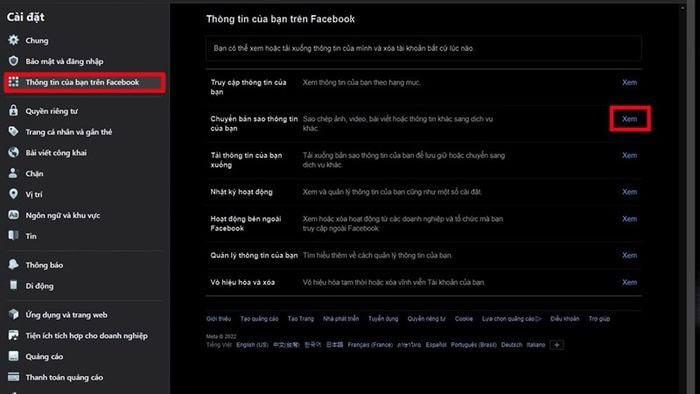This screenshot has height=394, width=700.
Task: Switch language to English (US)
Action: (x=253, y=345)
